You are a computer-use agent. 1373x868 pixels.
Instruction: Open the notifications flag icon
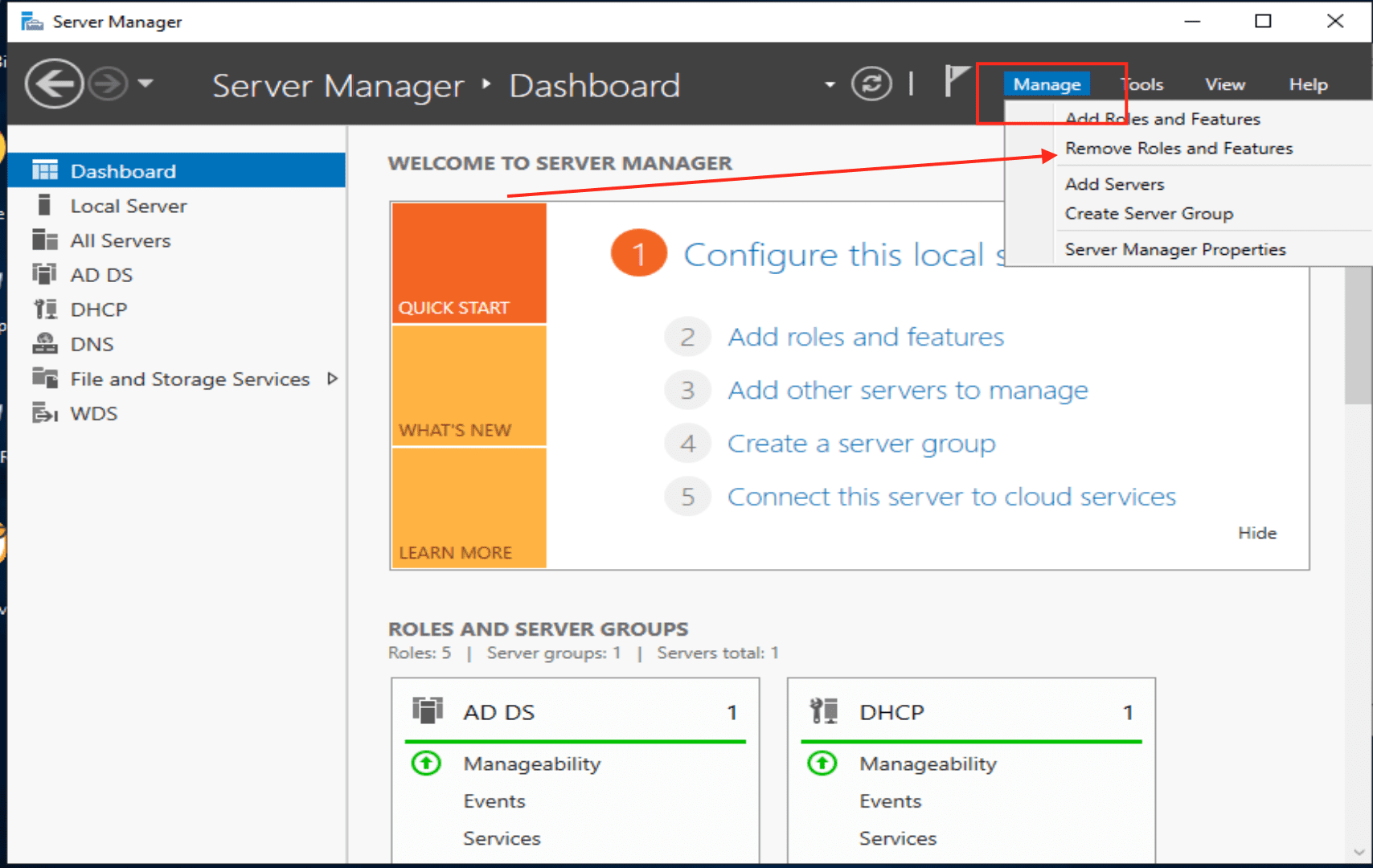tap(955, 81)
